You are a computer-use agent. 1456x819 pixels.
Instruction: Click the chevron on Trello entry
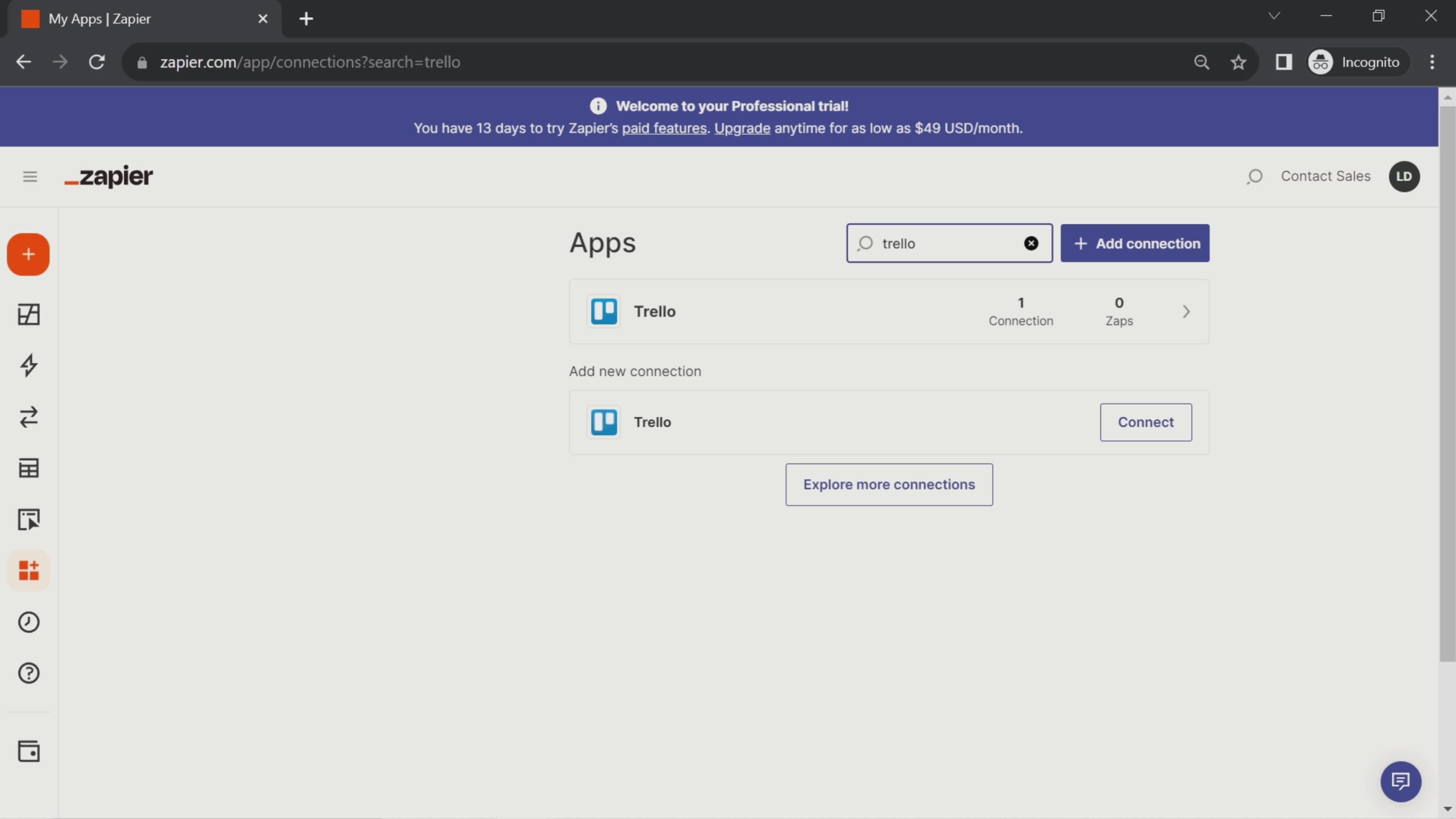1186,311
